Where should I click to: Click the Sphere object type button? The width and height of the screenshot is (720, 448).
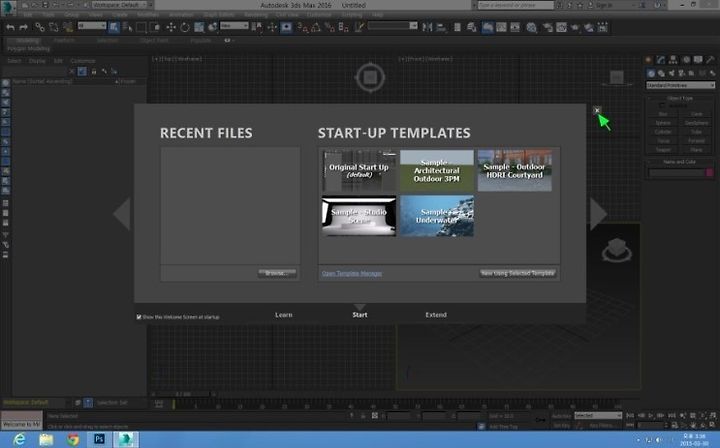click(x=663, y=123)
